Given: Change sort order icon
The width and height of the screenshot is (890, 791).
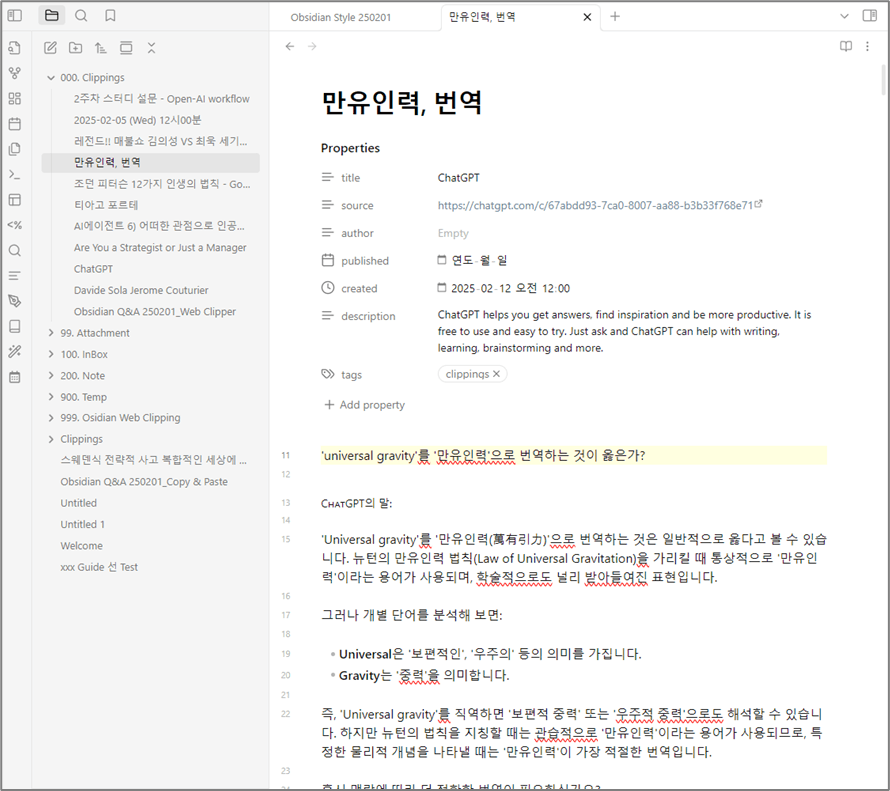Looking at the screenshot, I should point(100,48).
